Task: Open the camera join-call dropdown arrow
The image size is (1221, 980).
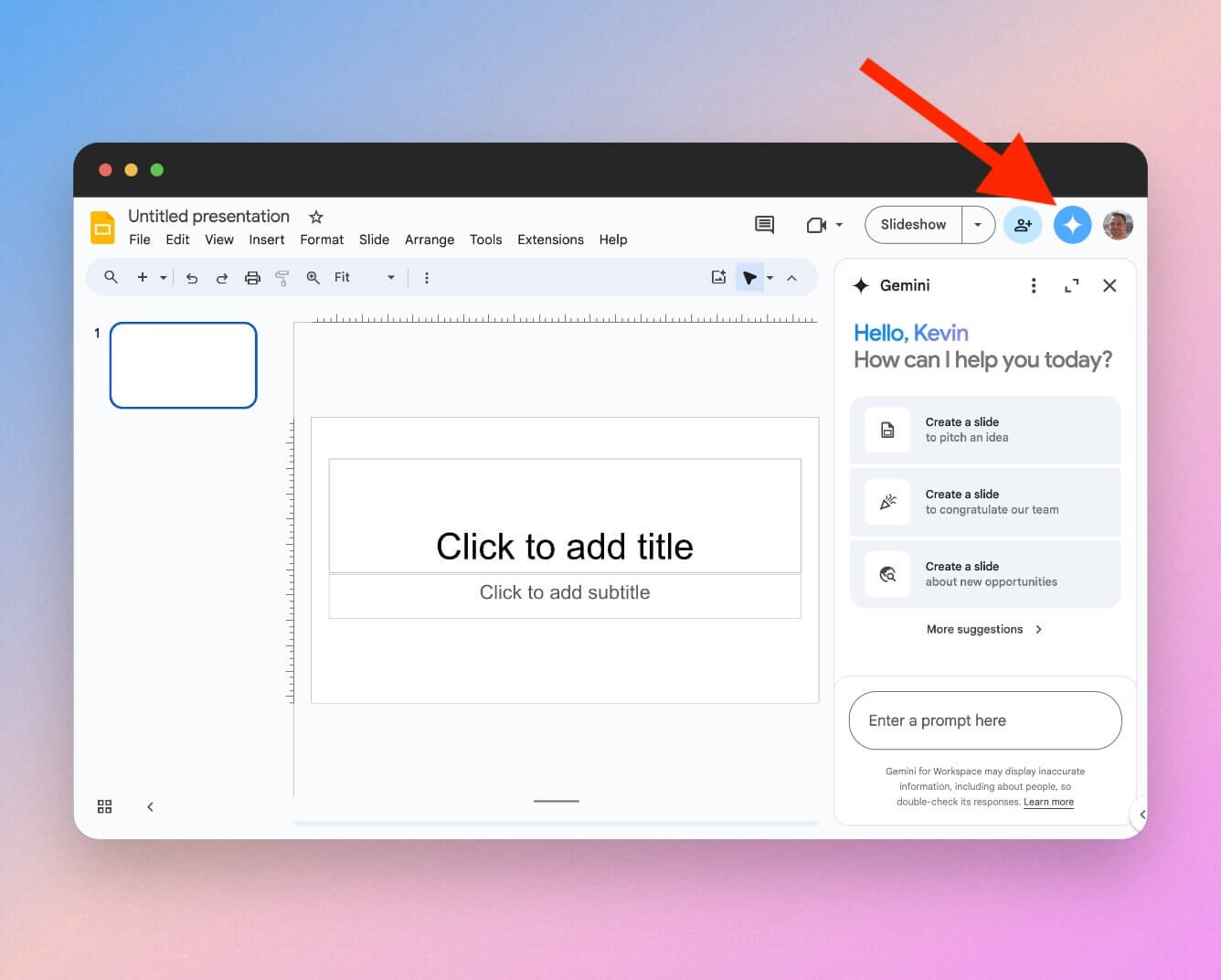Action: point(837,224)
